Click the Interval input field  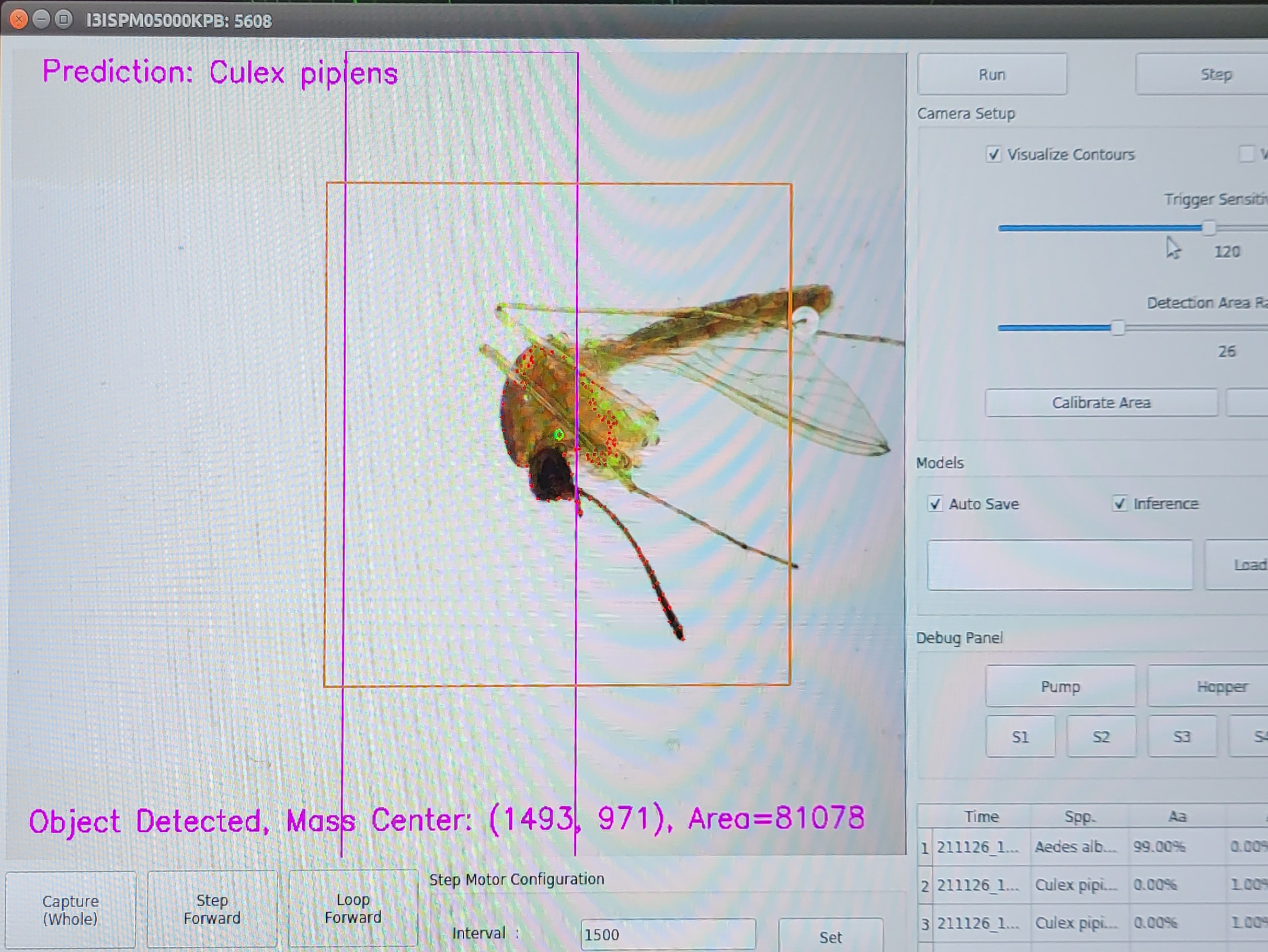tap(667, 935)
